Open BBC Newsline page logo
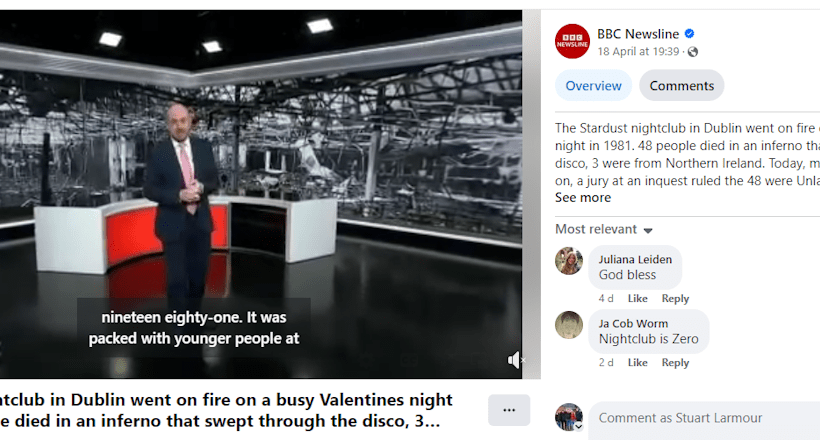This screenshot has width=820, height=440. tap(572, 41)
